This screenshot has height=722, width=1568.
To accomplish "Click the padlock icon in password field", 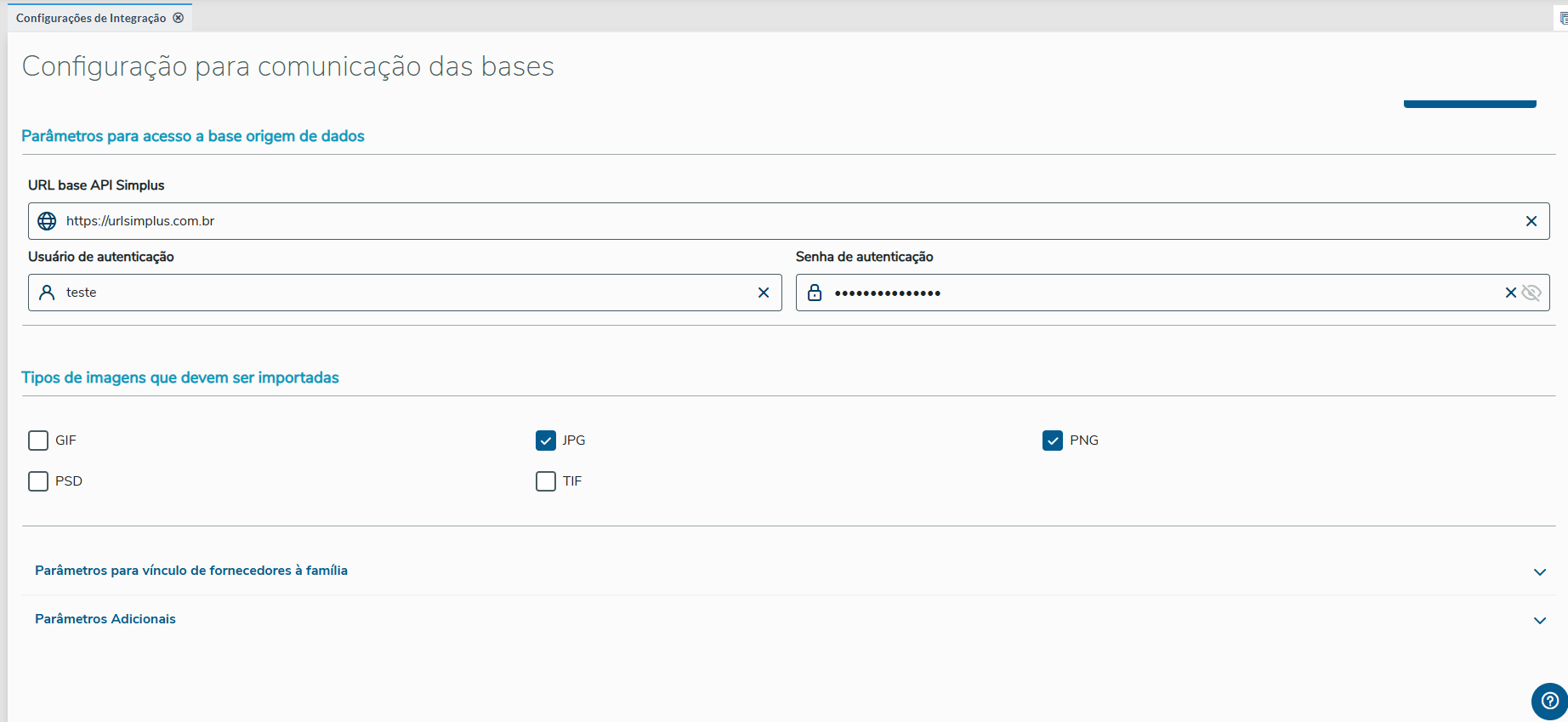I will [x=815, y=293].
